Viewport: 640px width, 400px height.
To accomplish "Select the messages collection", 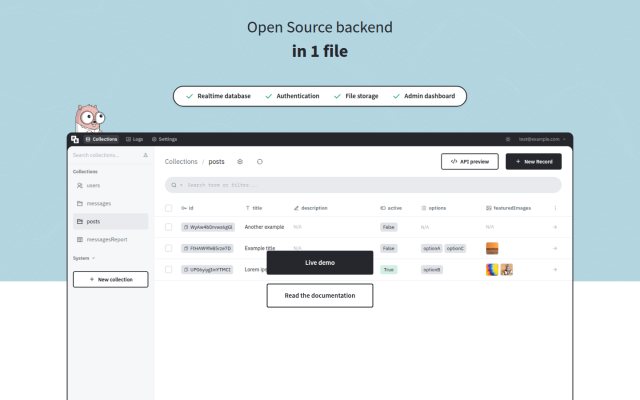I will pyautogui.click(x=111, y=203).
